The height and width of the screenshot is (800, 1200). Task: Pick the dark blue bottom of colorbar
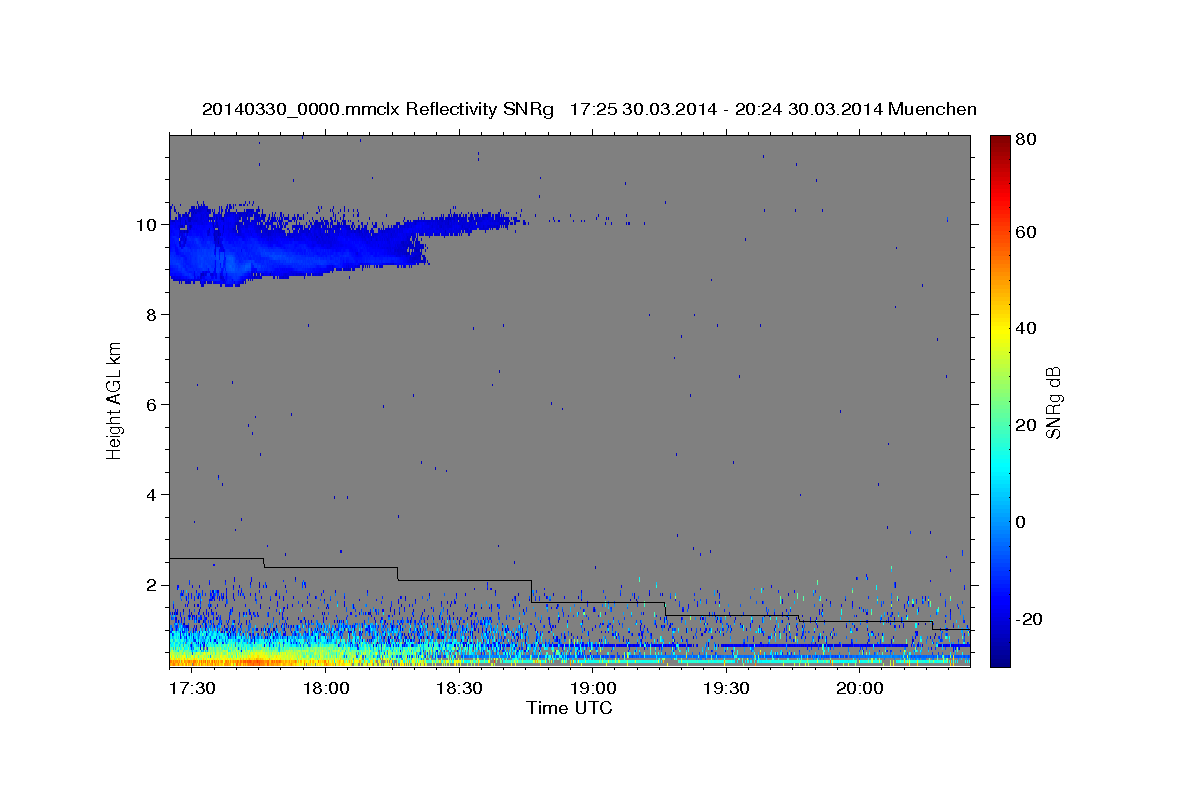point(999,658)
